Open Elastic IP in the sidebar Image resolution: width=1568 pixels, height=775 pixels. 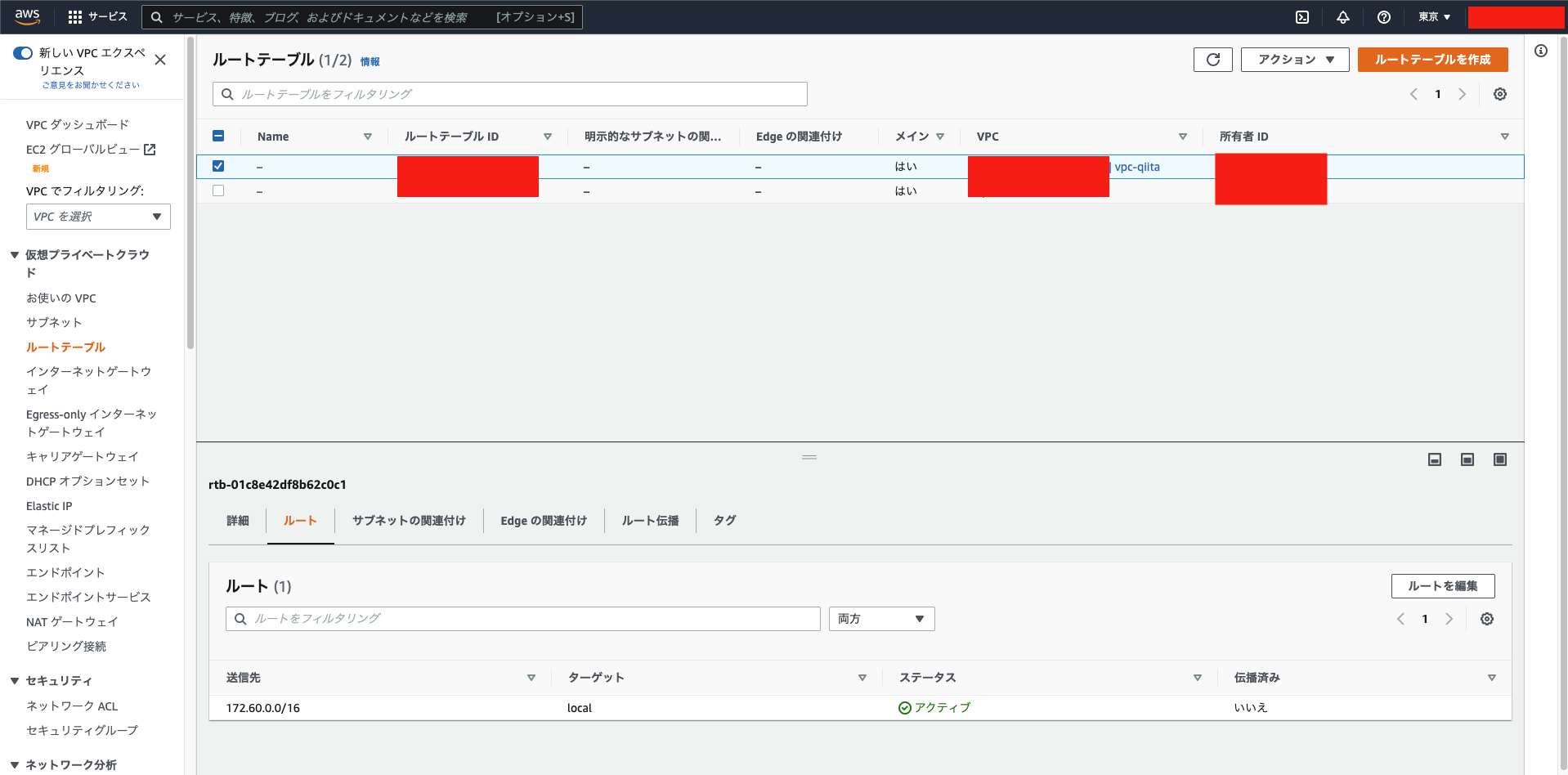49,506
